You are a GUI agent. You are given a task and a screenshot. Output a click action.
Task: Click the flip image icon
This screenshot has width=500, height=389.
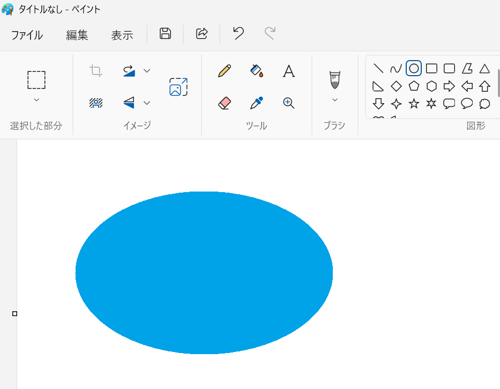click(x=129, y=103)
